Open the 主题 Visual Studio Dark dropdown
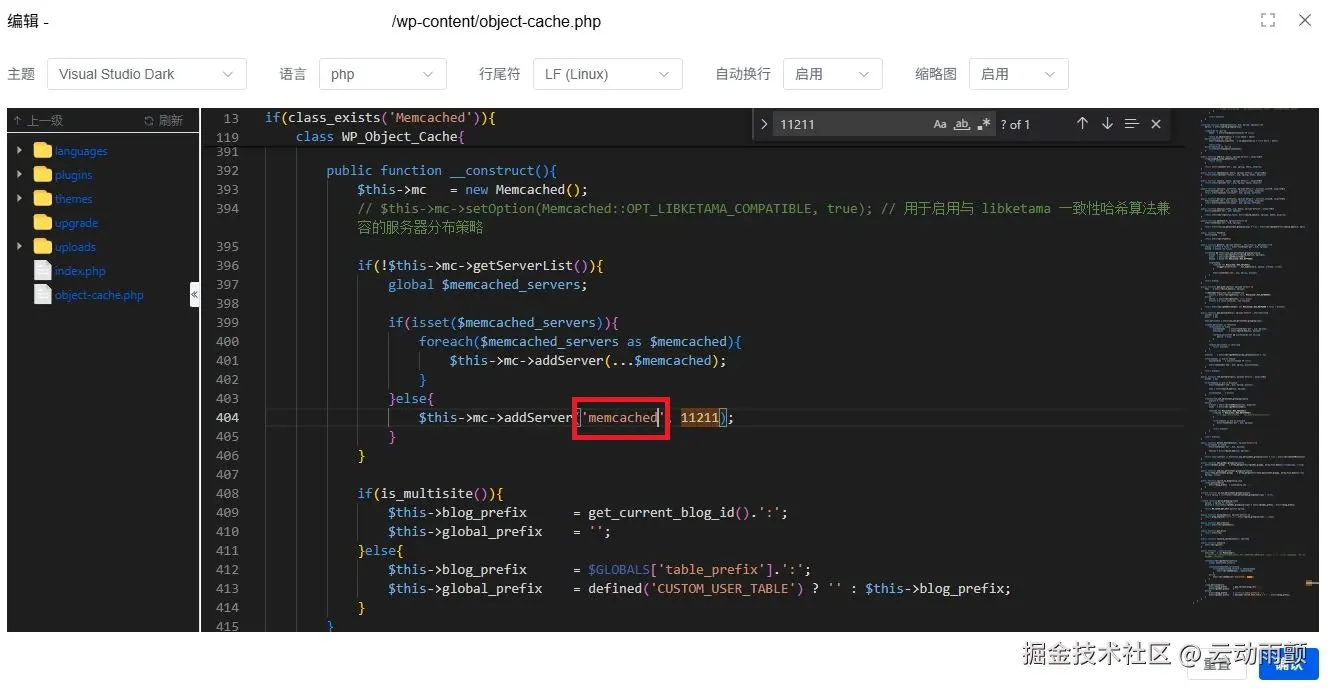The width and height of the screenshot is (1328, 688). click(x=147, y=74)
